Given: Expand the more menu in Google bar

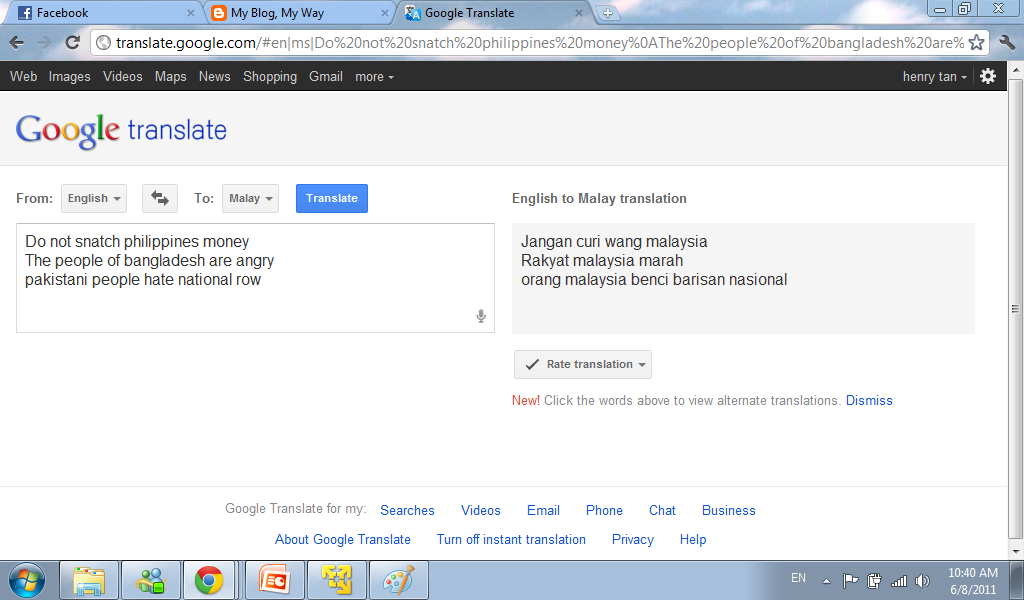Looking at the screenshot, I should coord(374,77).
